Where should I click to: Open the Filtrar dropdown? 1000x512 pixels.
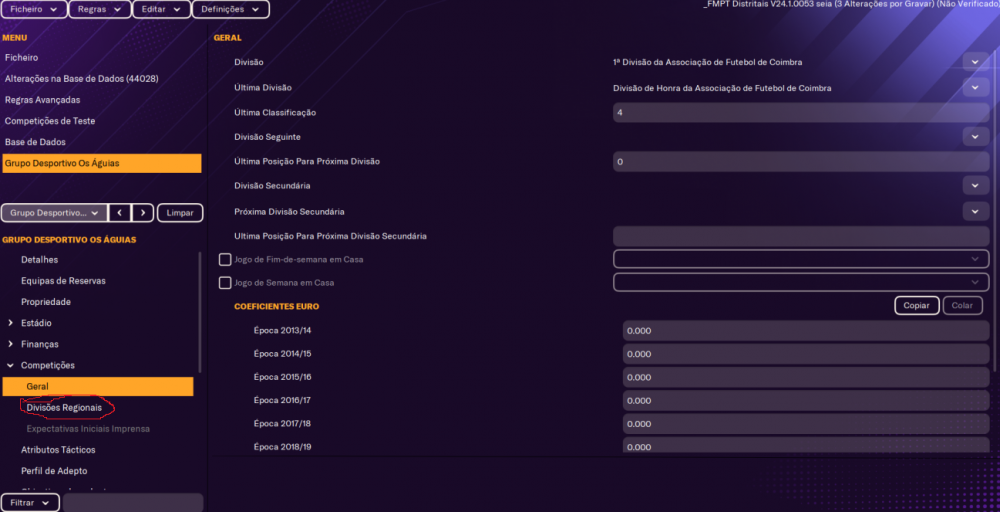(30, 502)
